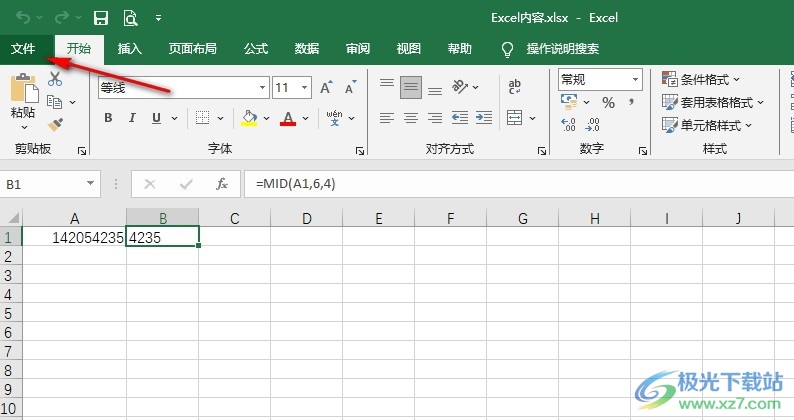Expand the font size dropdown

click(306, 88)
